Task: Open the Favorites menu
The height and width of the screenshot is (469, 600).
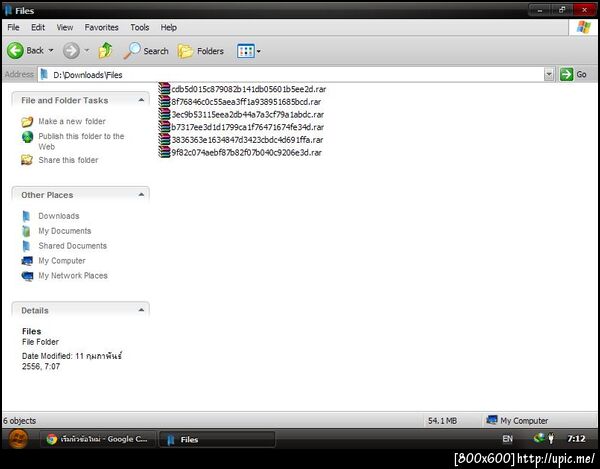Action: [x=101, y=28]
